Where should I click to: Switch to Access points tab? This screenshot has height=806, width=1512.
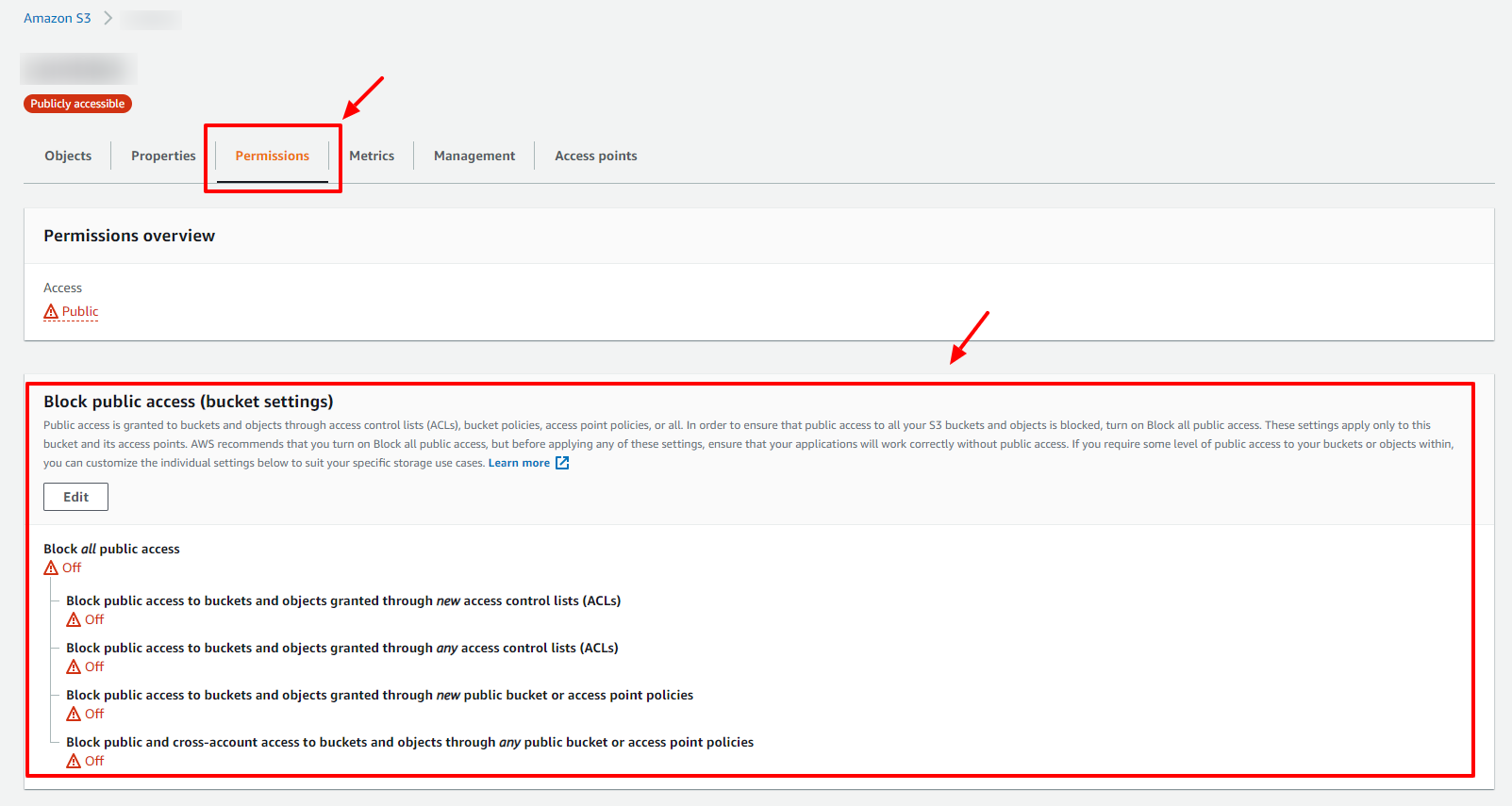(595, 156)
